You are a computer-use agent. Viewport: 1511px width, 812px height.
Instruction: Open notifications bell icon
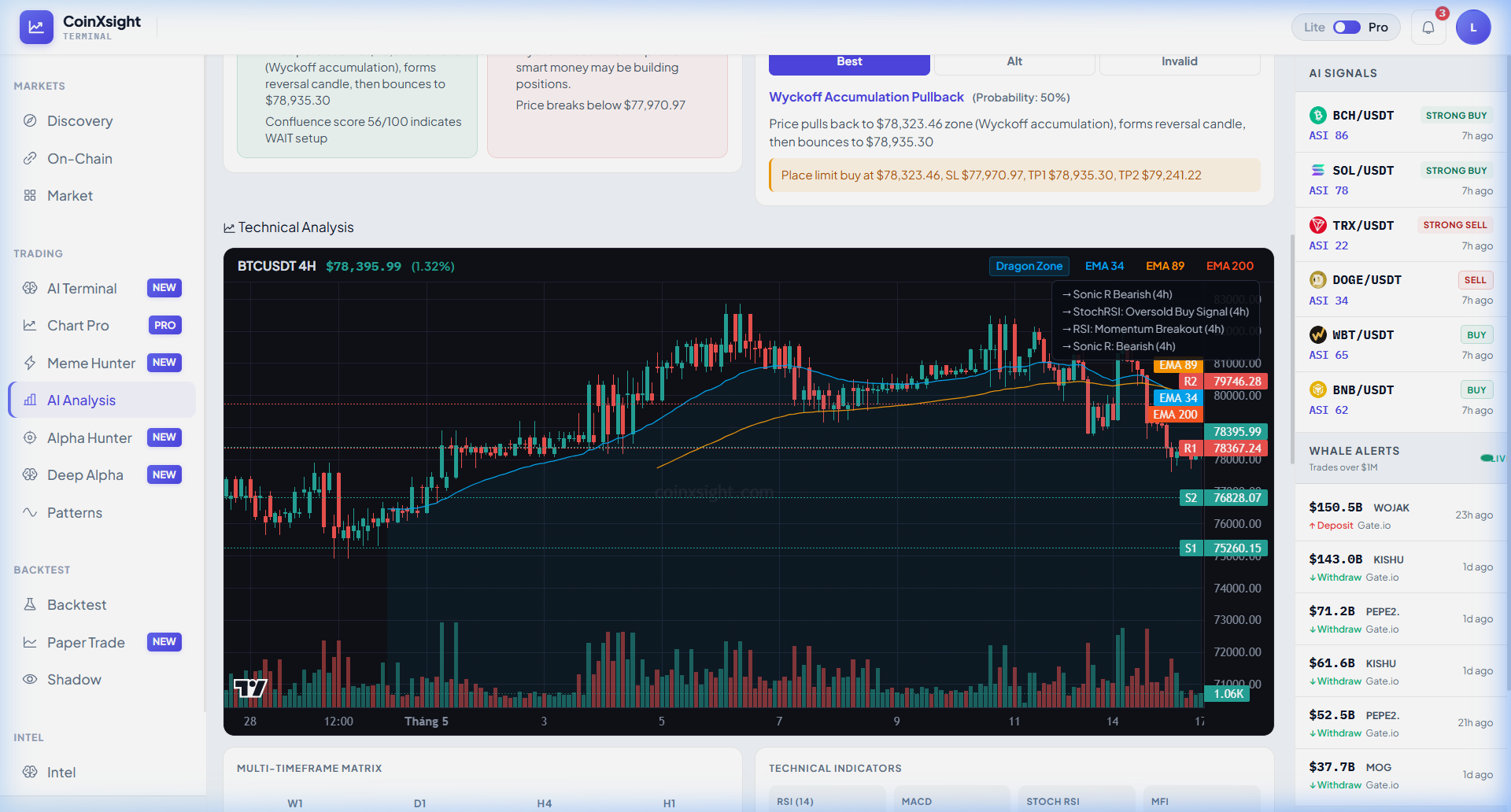[1428, 28]
